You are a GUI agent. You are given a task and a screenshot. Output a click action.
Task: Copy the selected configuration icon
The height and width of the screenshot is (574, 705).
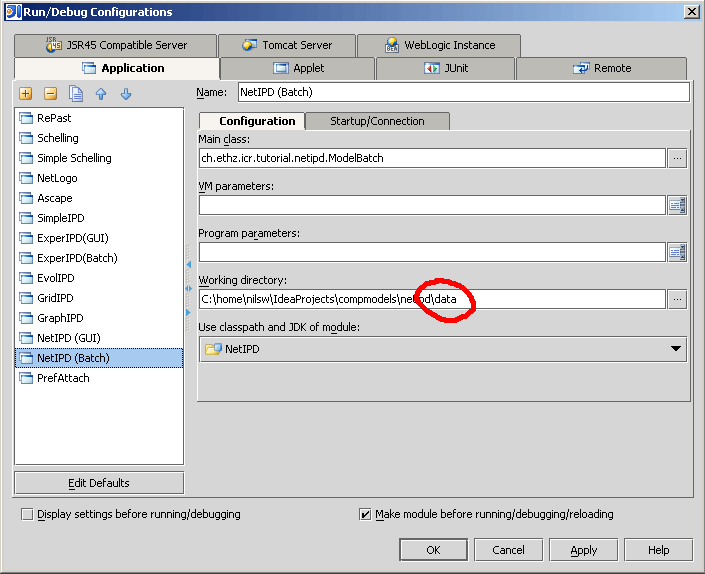(76, 93)
